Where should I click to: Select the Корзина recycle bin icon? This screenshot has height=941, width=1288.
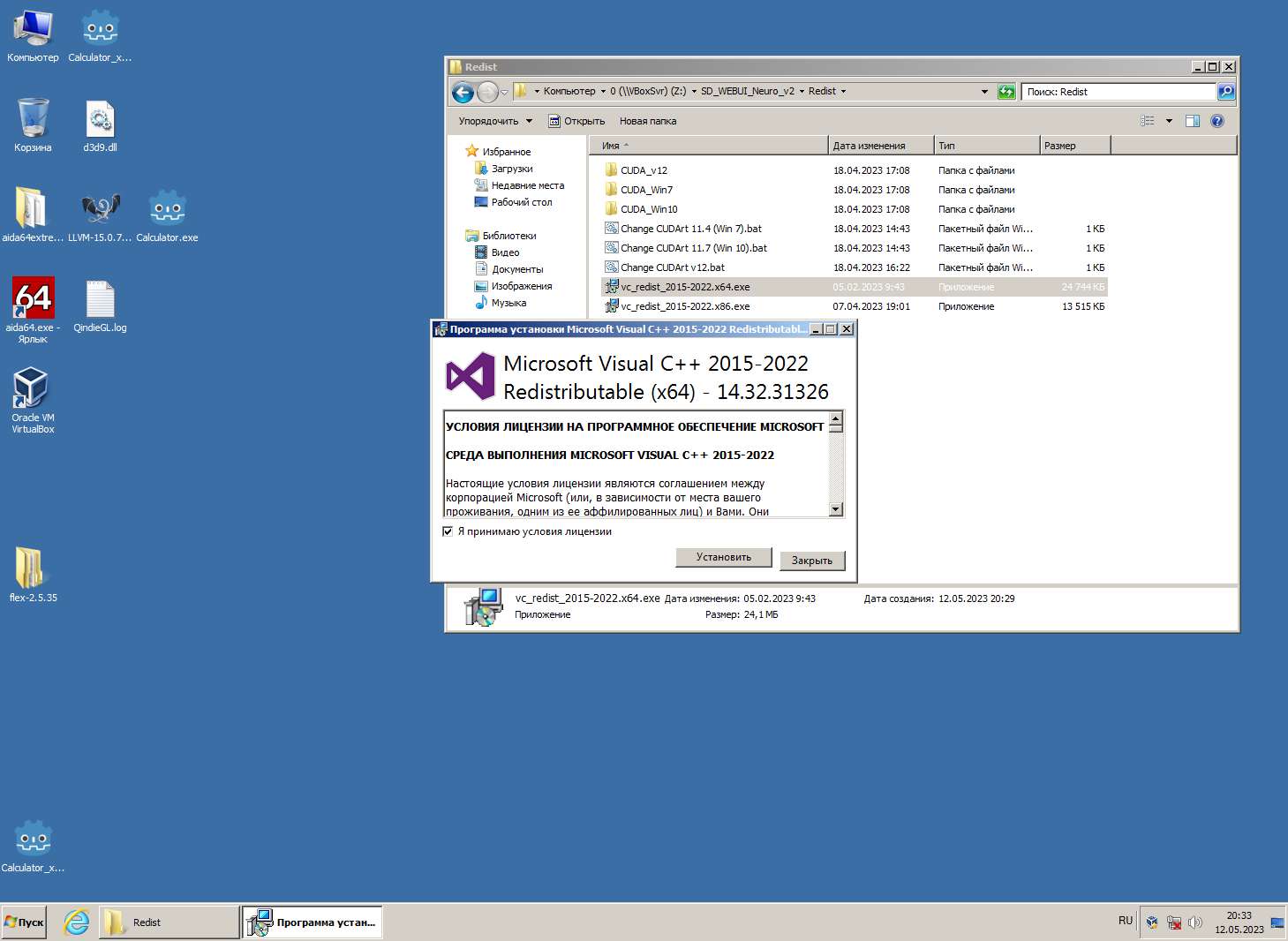click(33, 124)
